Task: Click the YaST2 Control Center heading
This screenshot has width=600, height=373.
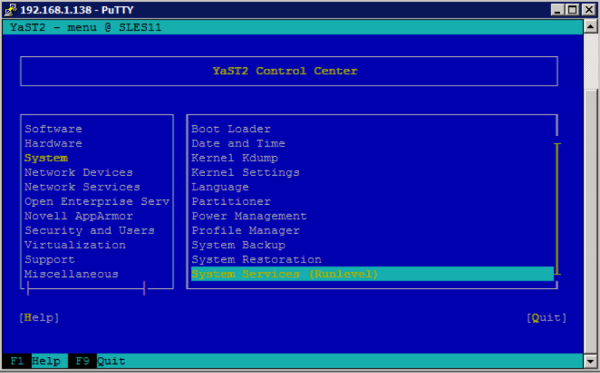Action: click(285, 71)
